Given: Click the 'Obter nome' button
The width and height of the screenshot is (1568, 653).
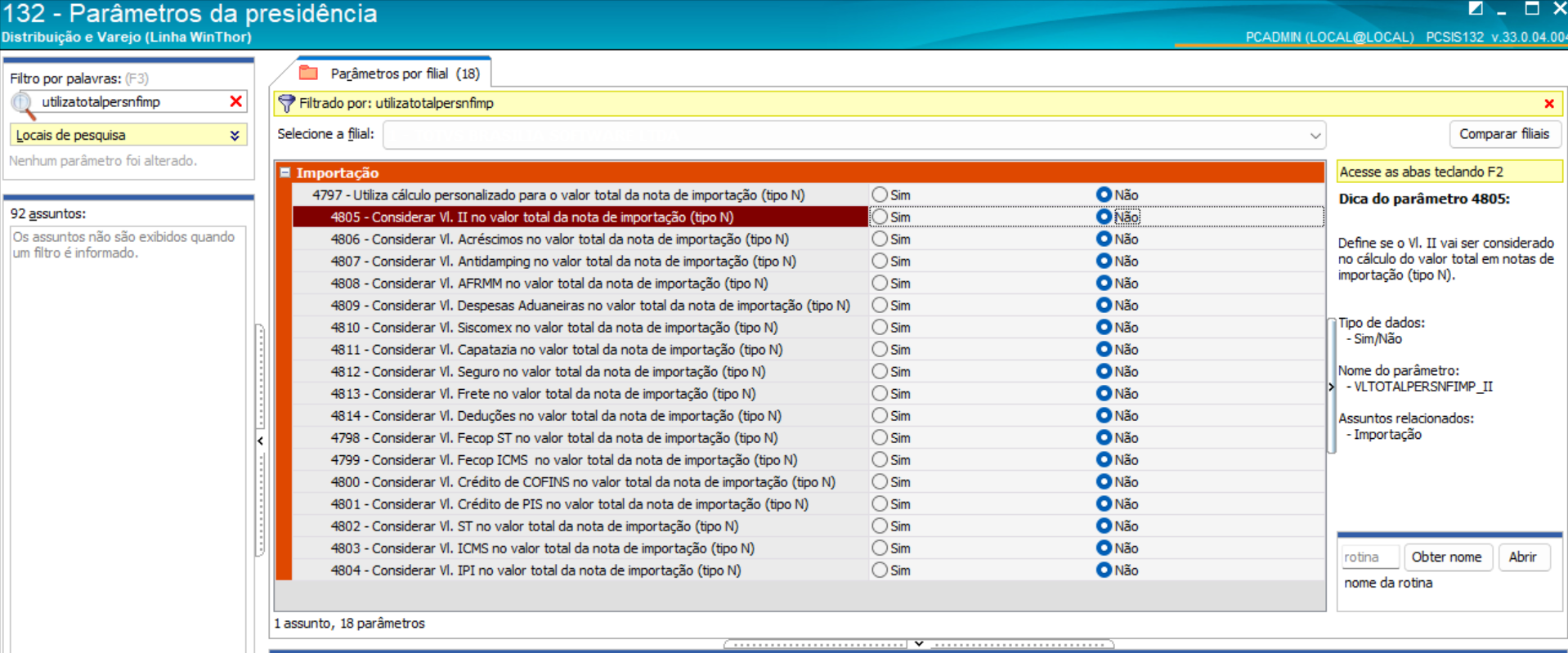Looking at the screenshot, I should click(1446, 557).
